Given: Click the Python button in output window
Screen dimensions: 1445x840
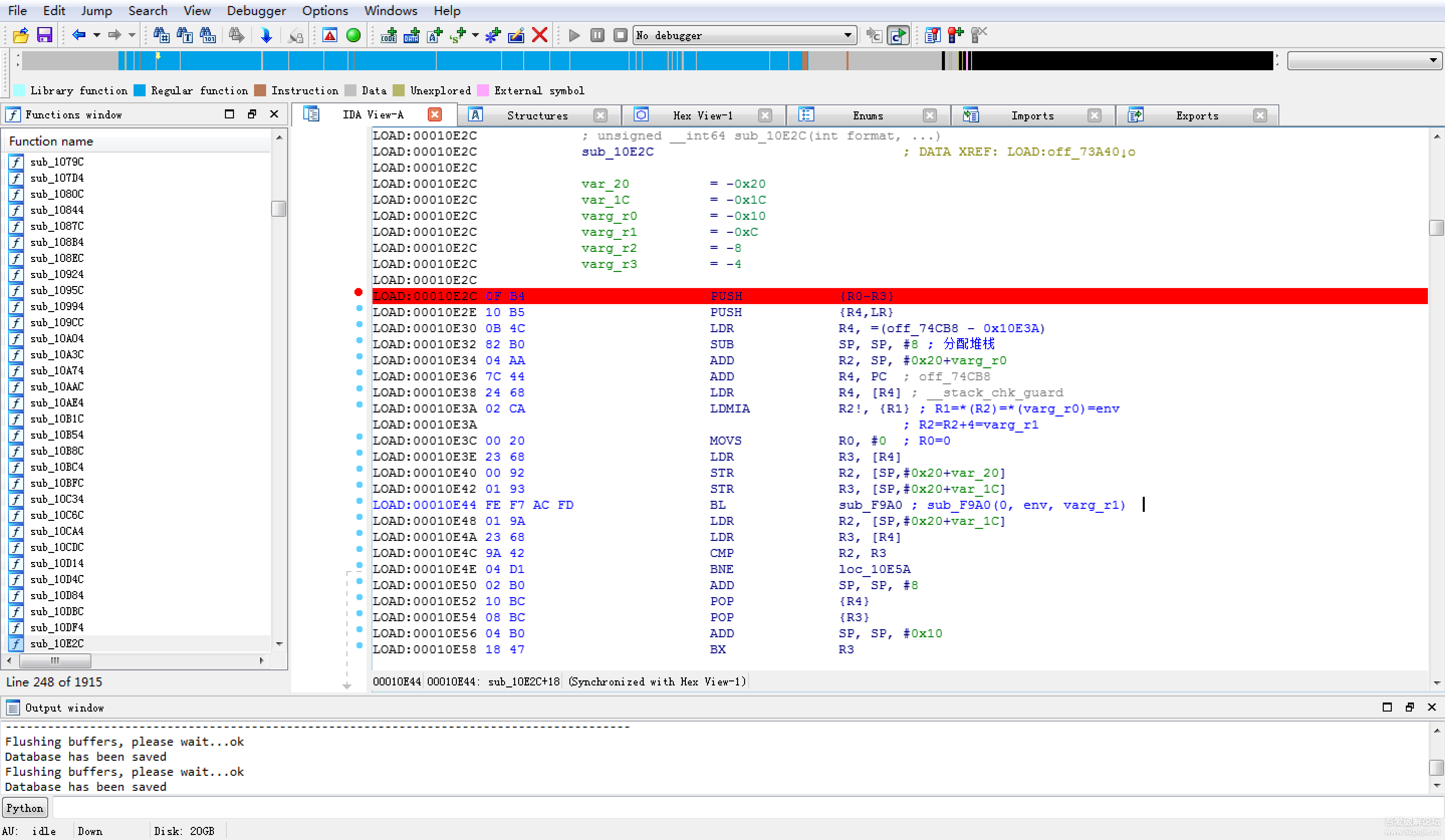Looking at the screenshot, I should [25, 808].
